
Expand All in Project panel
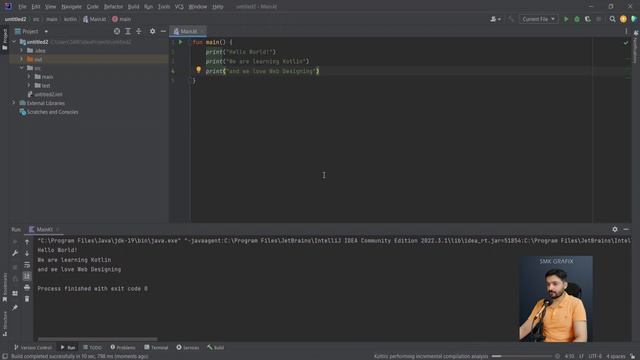coord(128,31)
